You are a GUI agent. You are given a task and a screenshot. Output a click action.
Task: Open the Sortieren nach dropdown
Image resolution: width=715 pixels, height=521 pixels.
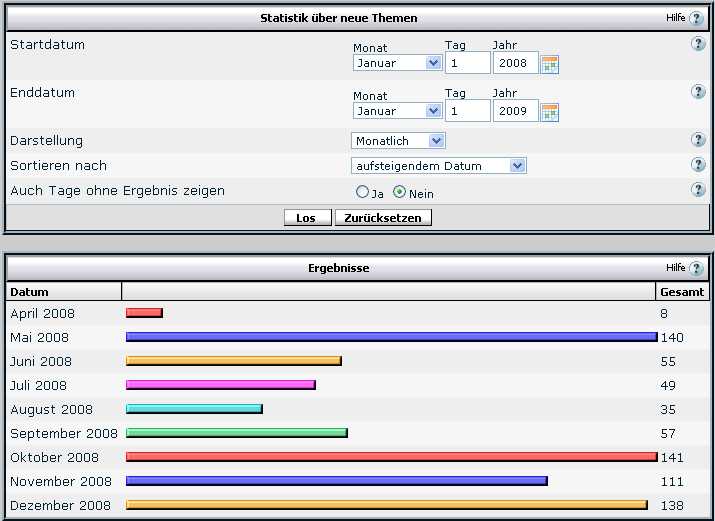pos(438,166)
